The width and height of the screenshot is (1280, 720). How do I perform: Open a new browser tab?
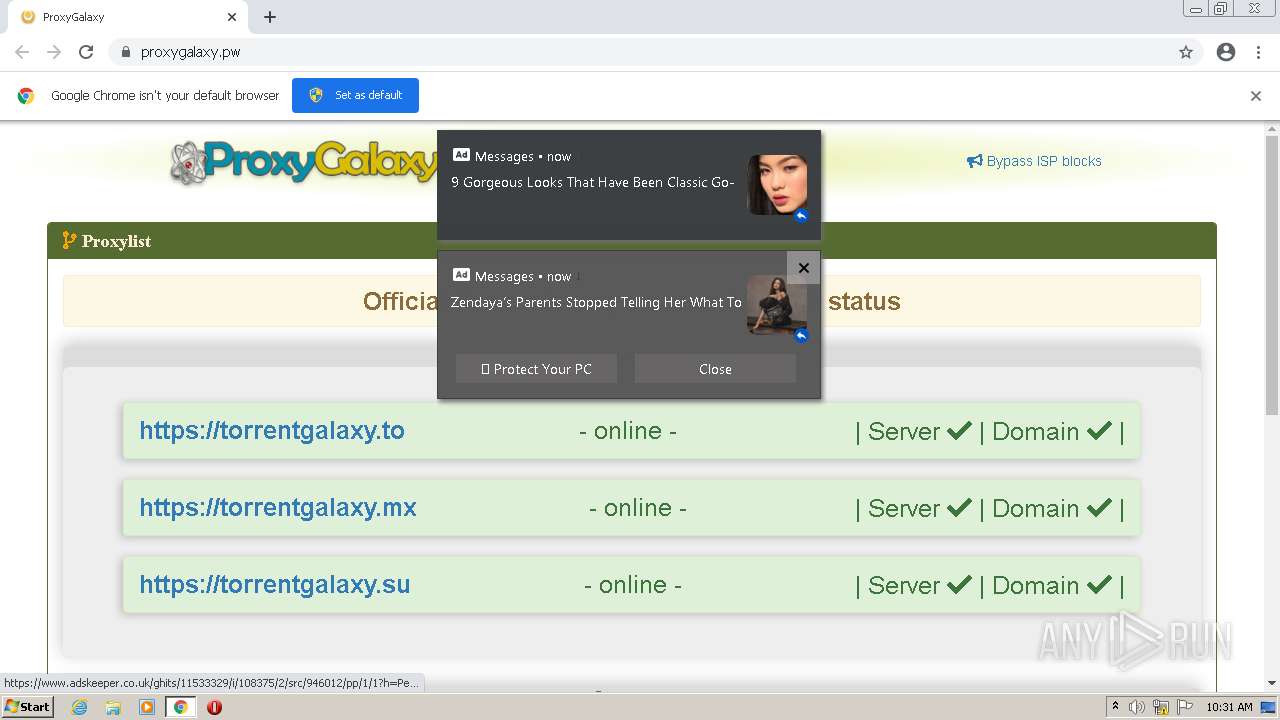point(270,17)
